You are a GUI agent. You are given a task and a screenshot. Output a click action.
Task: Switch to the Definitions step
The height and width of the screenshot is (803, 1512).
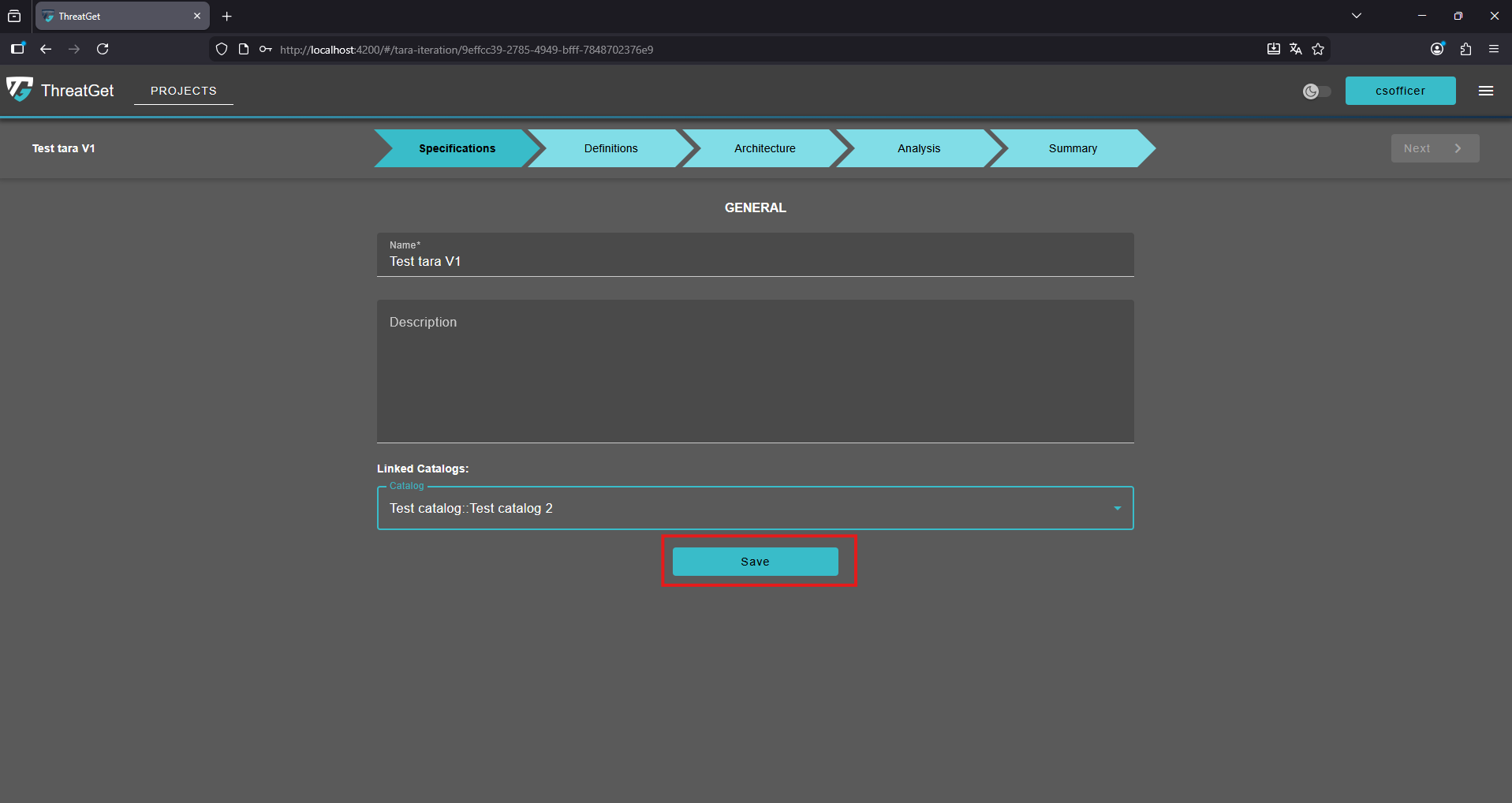click(x=610, y=148)
